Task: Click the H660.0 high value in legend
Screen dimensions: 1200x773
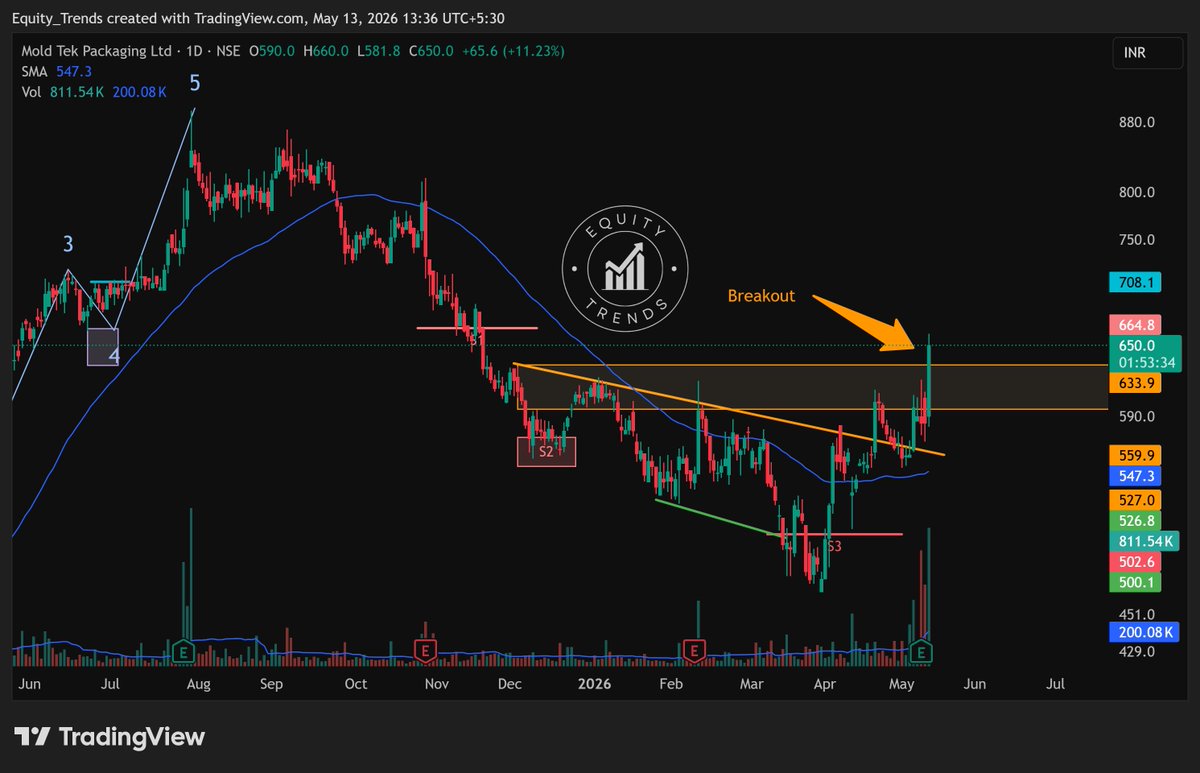Action: pyautogui.click(x=326, y=51)
